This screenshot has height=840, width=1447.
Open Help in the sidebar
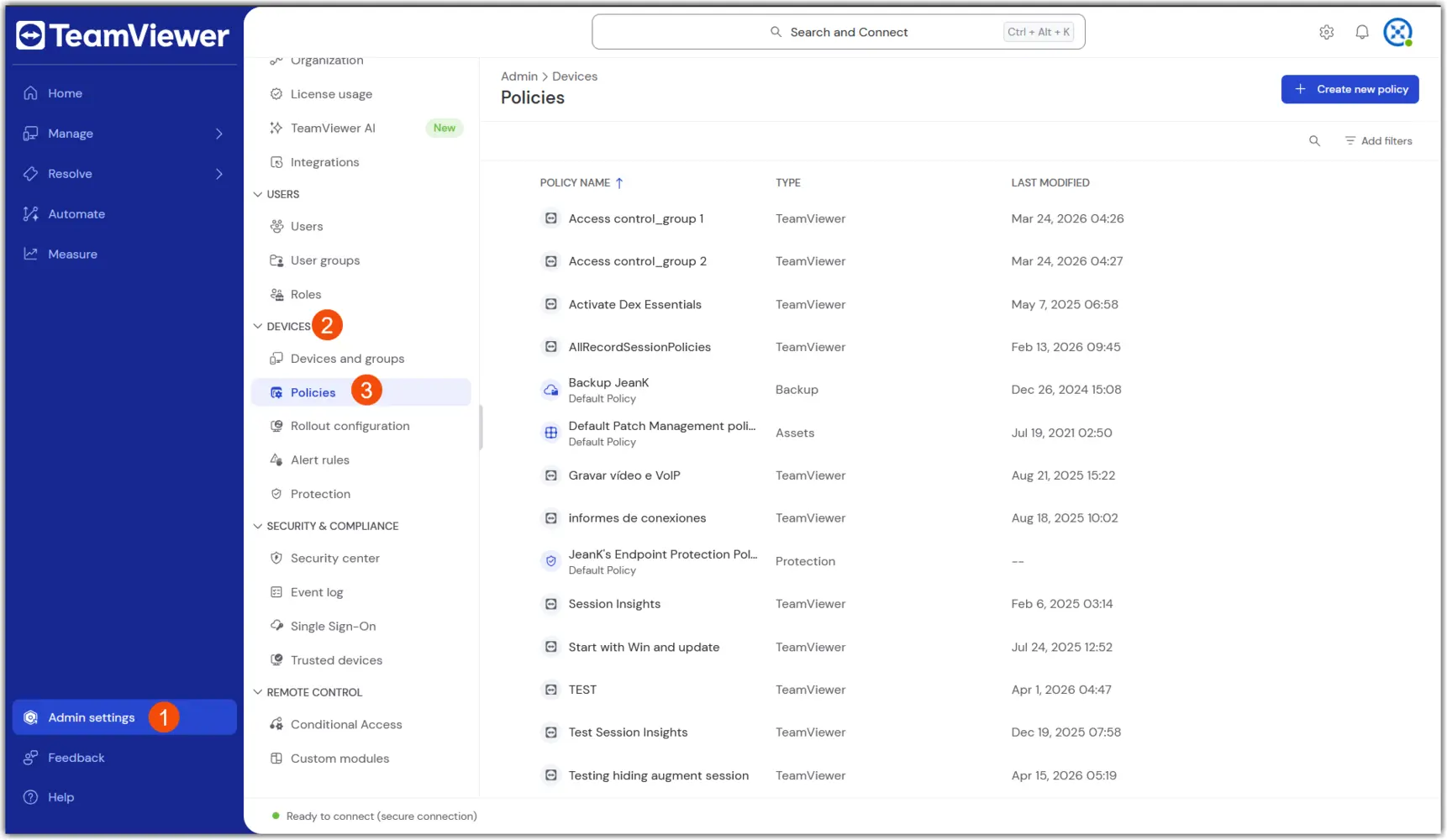(124, 797)
